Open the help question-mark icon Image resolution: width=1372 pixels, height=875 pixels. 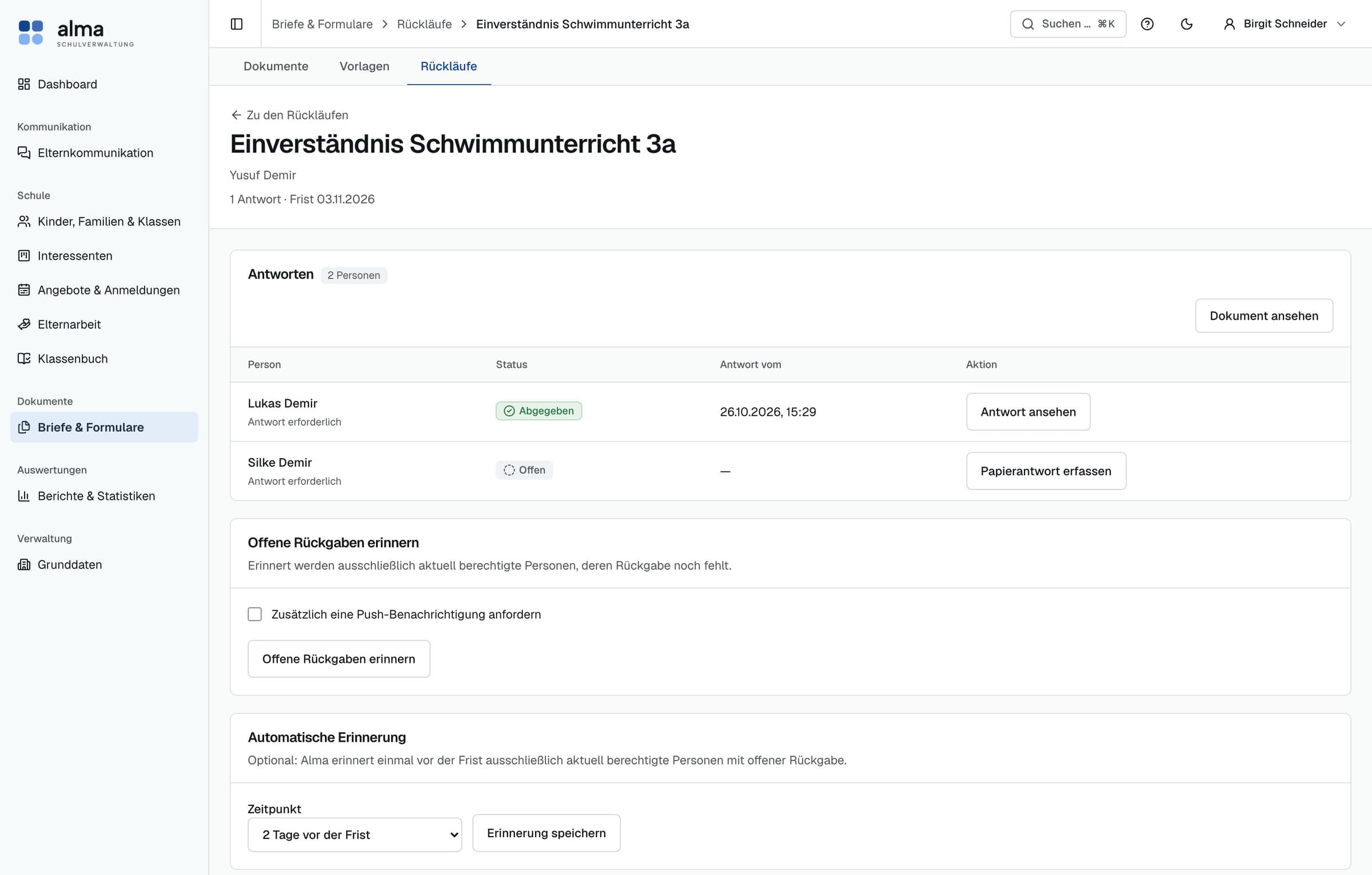(x=1147, y=24)
